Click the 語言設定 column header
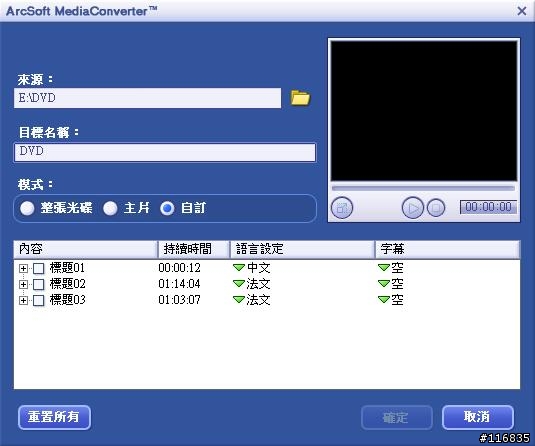The image size is (535, 446). point(302,249)
